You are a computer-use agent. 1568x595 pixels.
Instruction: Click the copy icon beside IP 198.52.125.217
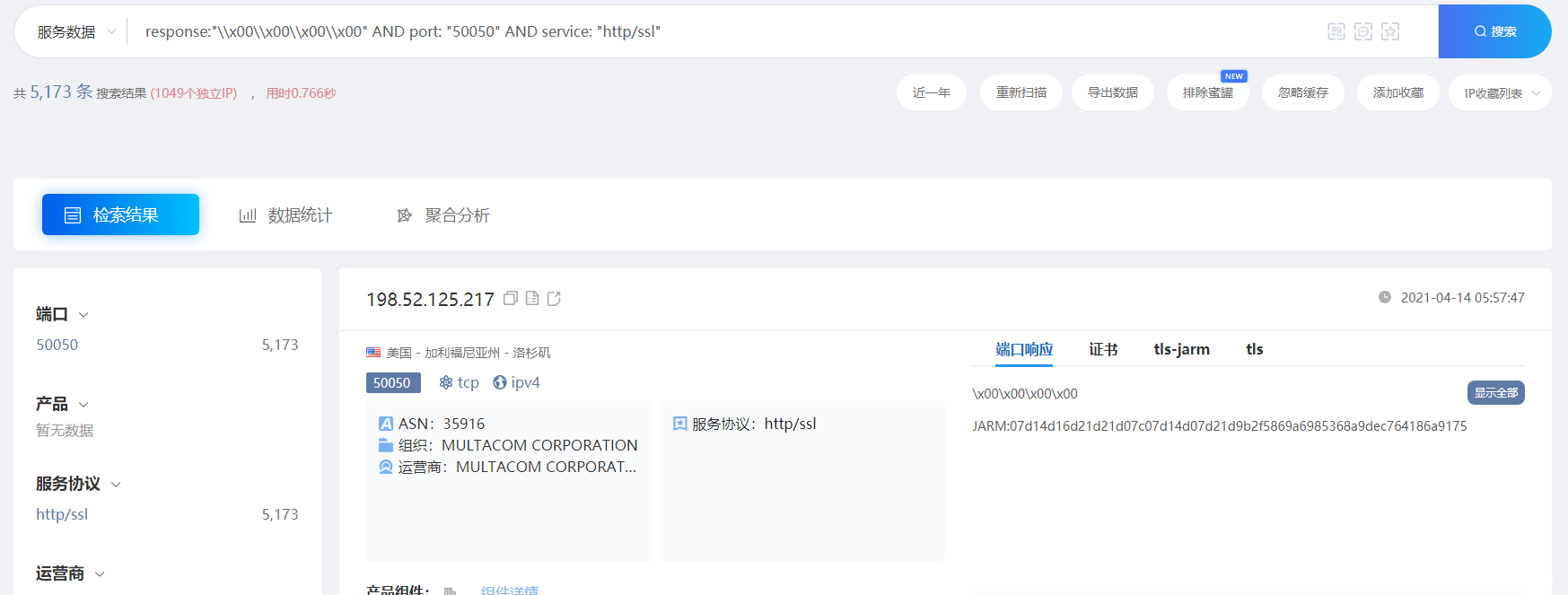511,298
